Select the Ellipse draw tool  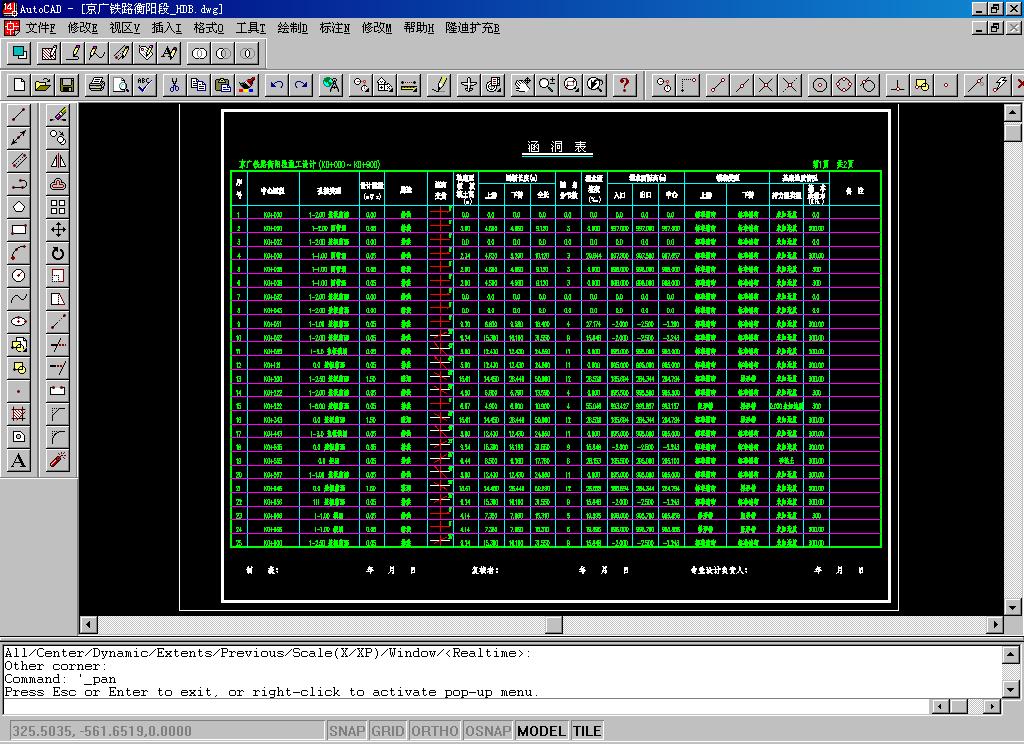(19, 321)
